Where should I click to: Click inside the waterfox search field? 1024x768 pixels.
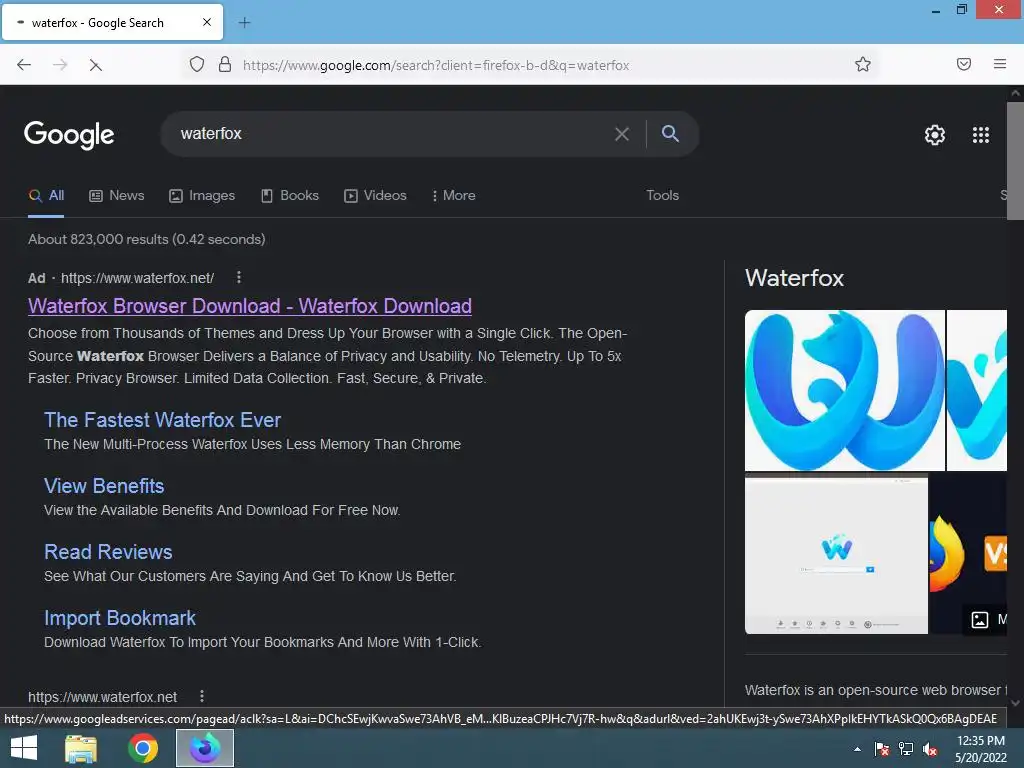click(x=392, y=134)
